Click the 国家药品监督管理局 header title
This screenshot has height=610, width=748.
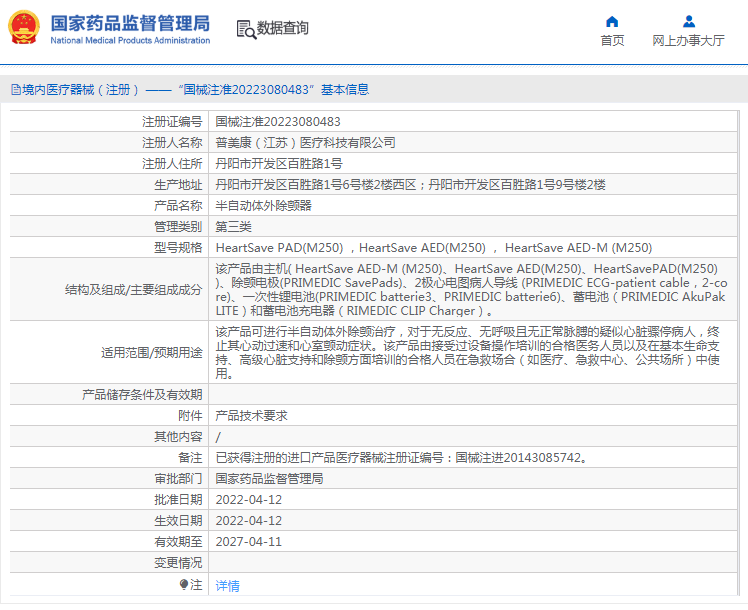(x=130, y=22)
